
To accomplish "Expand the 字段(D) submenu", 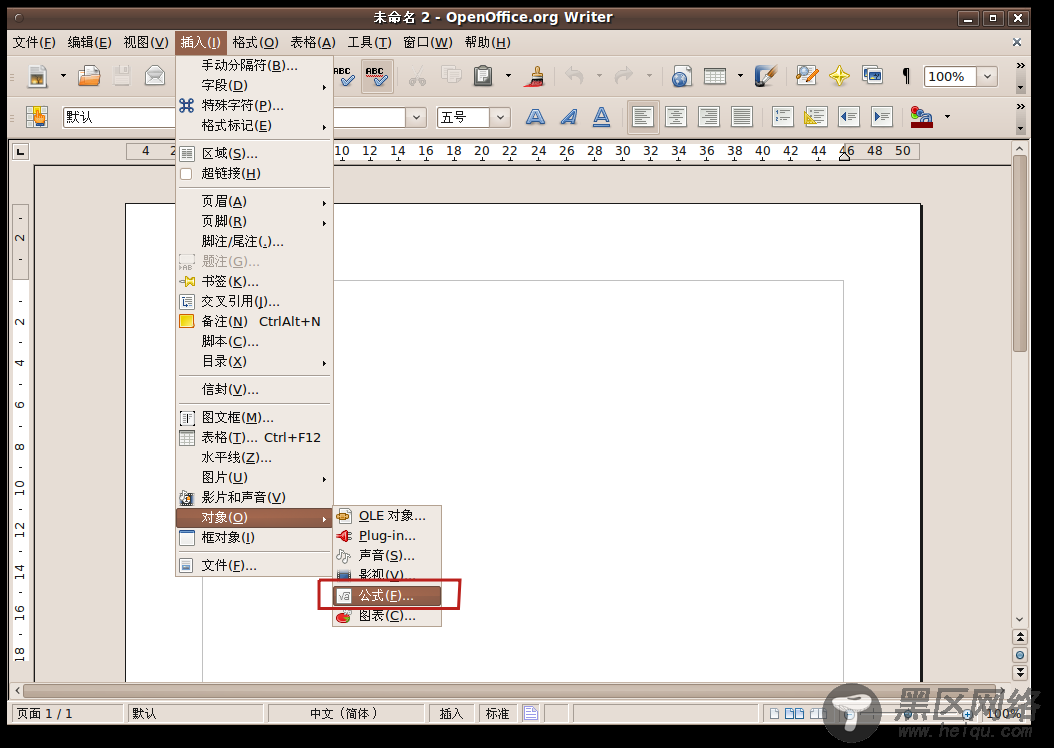I will (x=254, y=85).
